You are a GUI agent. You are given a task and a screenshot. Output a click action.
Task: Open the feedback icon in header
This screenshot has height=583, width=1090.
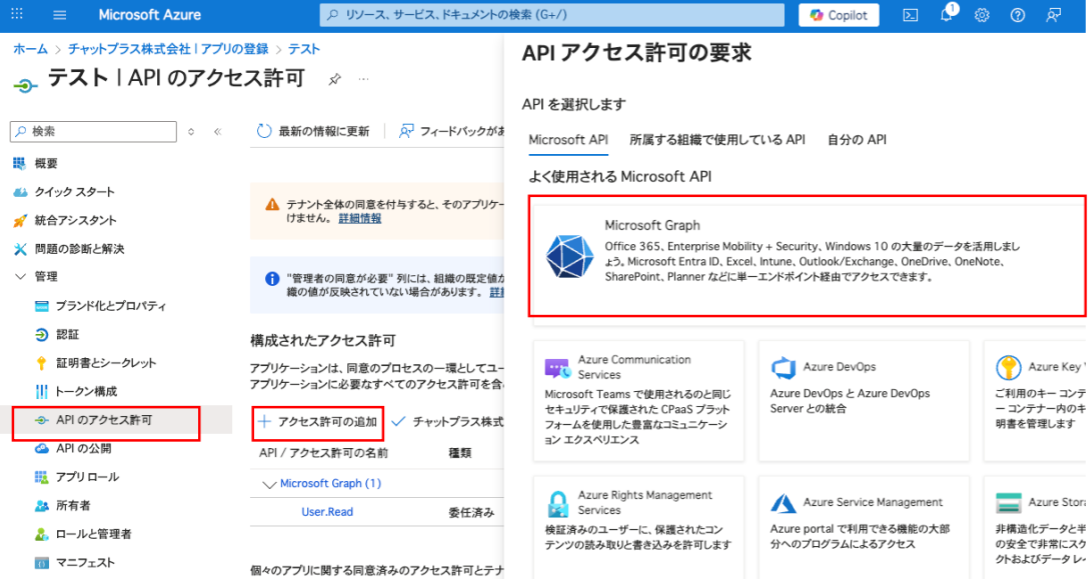tap(1054, 15)
